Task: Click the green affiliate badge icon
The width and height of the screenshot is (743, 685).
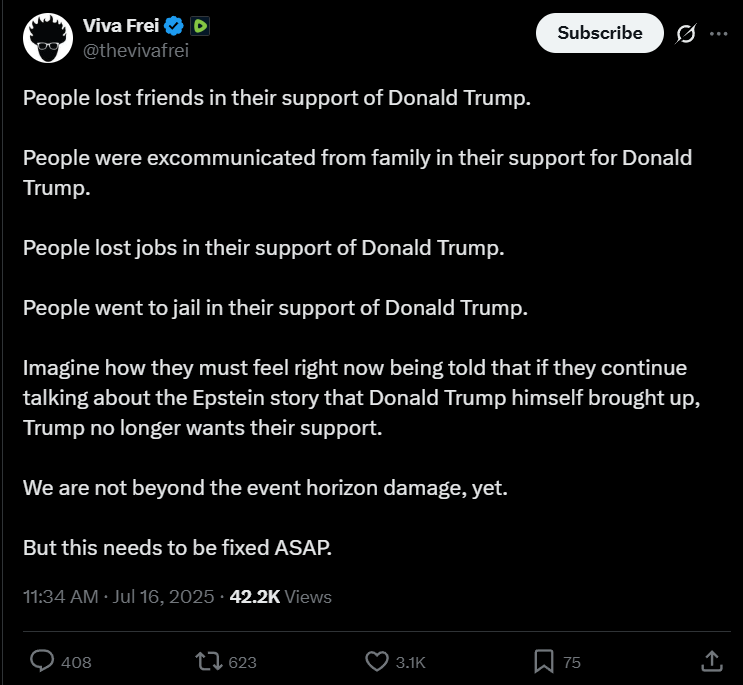Action: (x=199, y=27)
